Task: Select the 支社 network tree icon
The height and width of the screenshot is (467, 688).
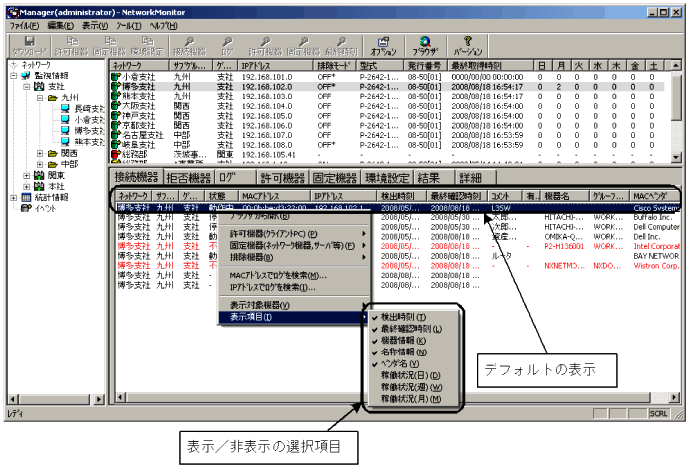Action: click(x=39, y=86)
